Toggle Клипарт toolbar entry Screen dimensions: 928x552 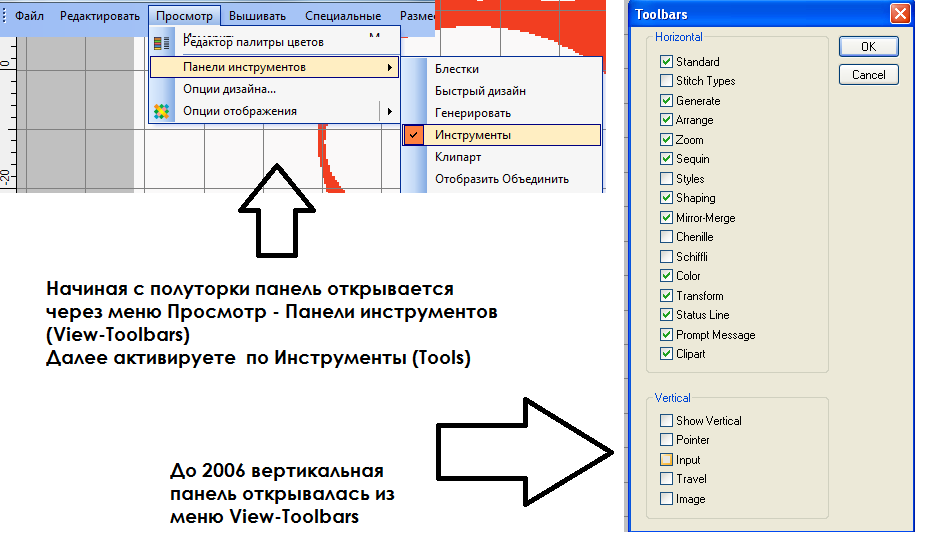click(x=502, y=157)
